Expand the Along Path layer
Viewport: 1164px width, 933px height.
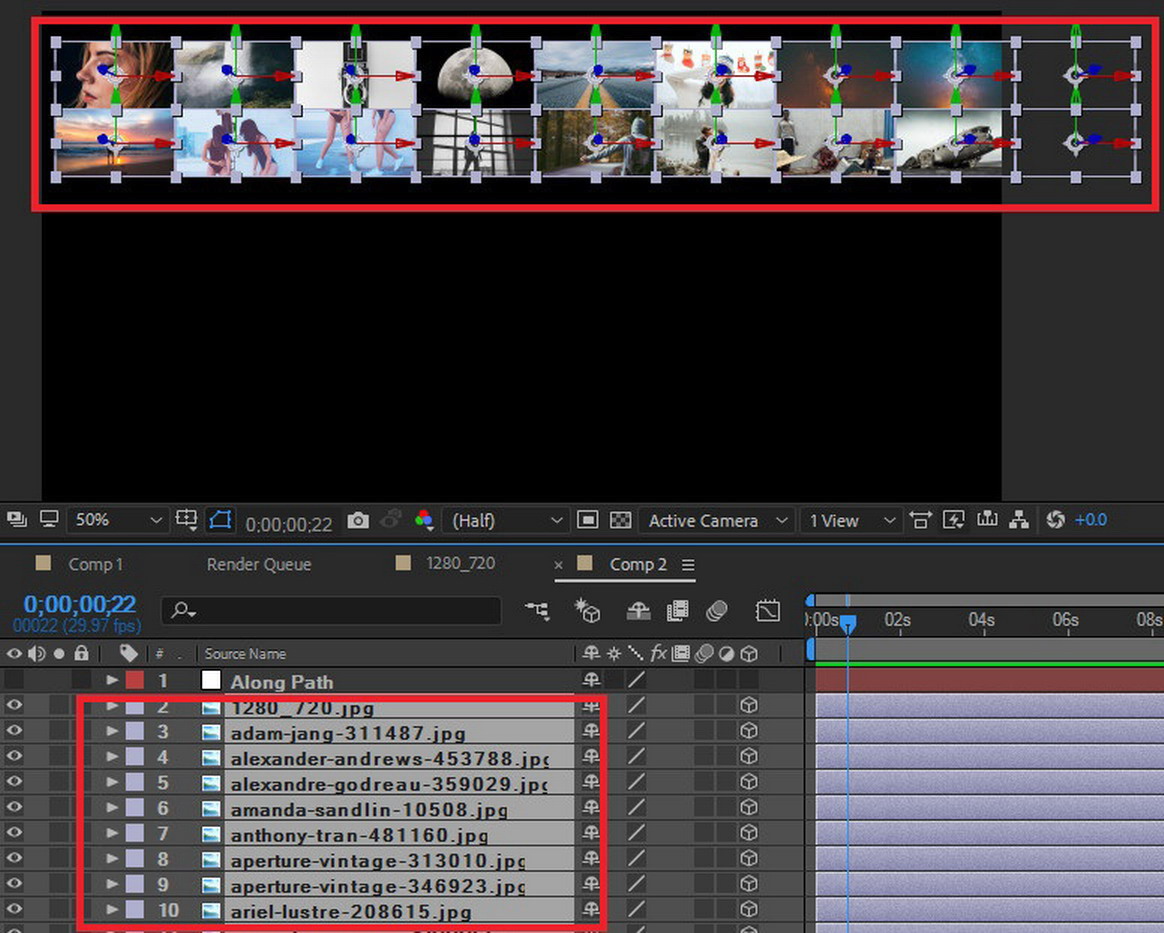tap(112, 680)
